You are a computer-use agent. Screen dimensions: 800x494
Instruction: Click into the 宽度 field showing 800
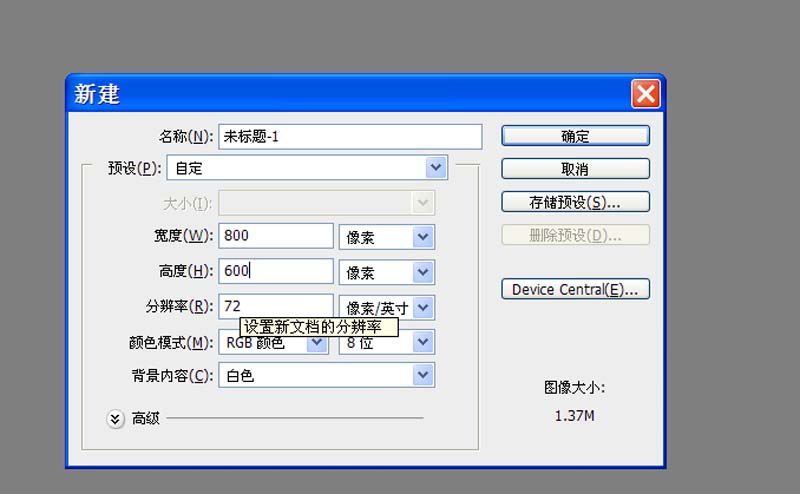276,236
